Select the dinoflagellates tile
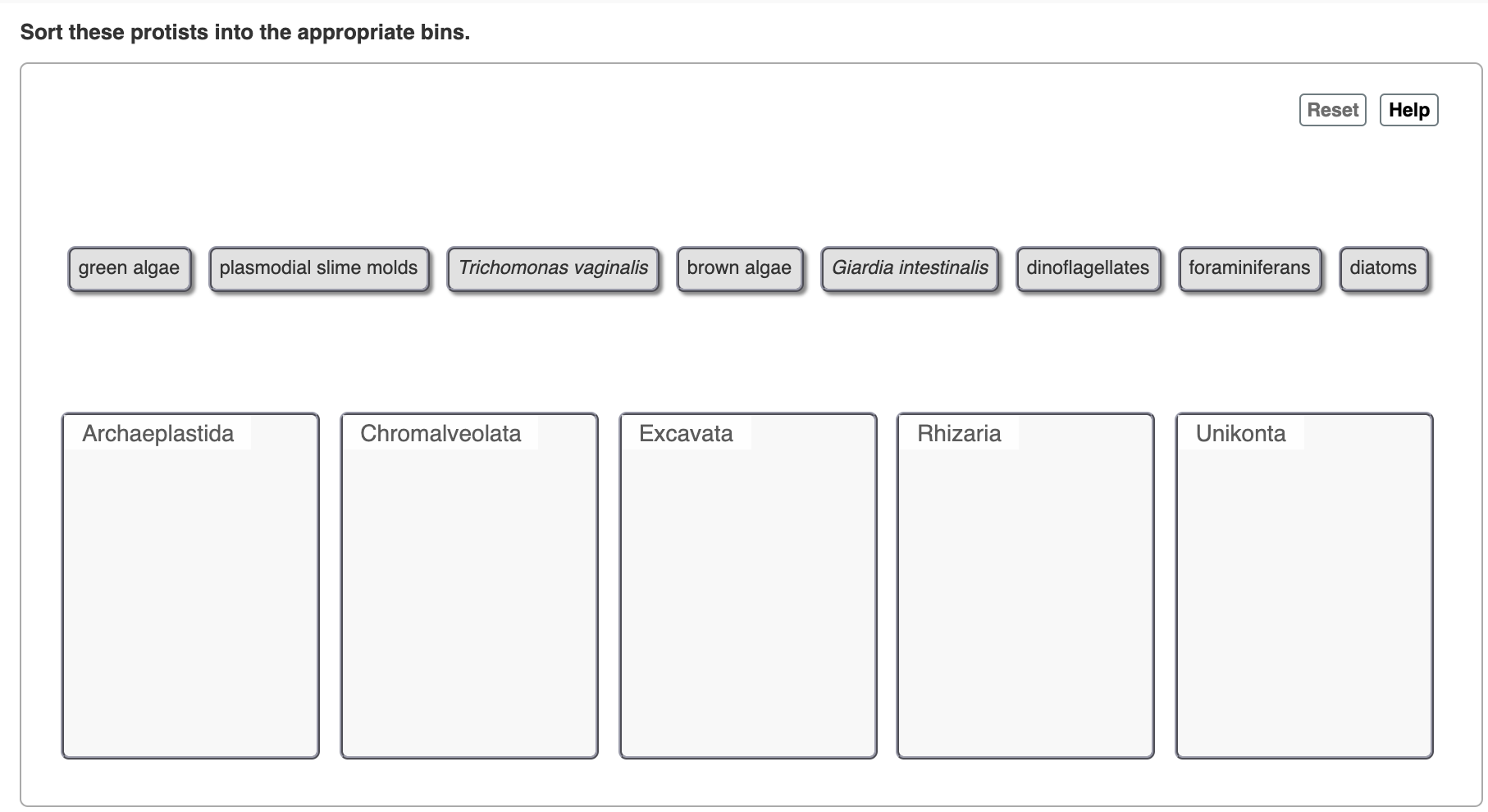This screenshot has height=812, width=1488. coord(1087,267)
